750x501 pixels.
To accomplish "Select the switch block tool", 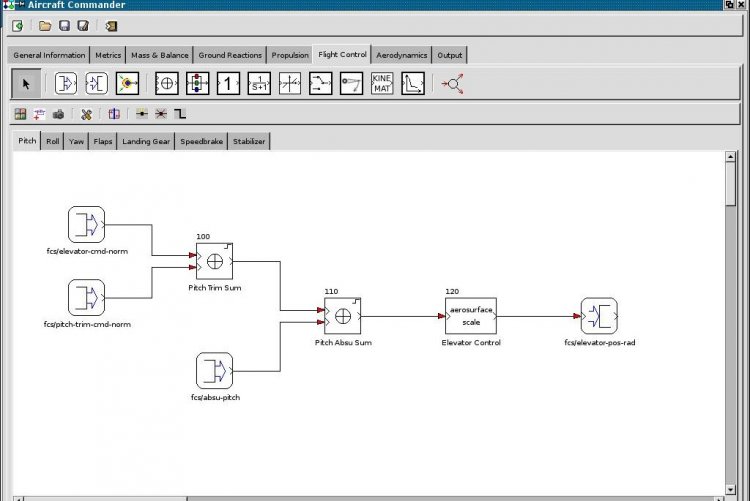I will tap(320, 84).
